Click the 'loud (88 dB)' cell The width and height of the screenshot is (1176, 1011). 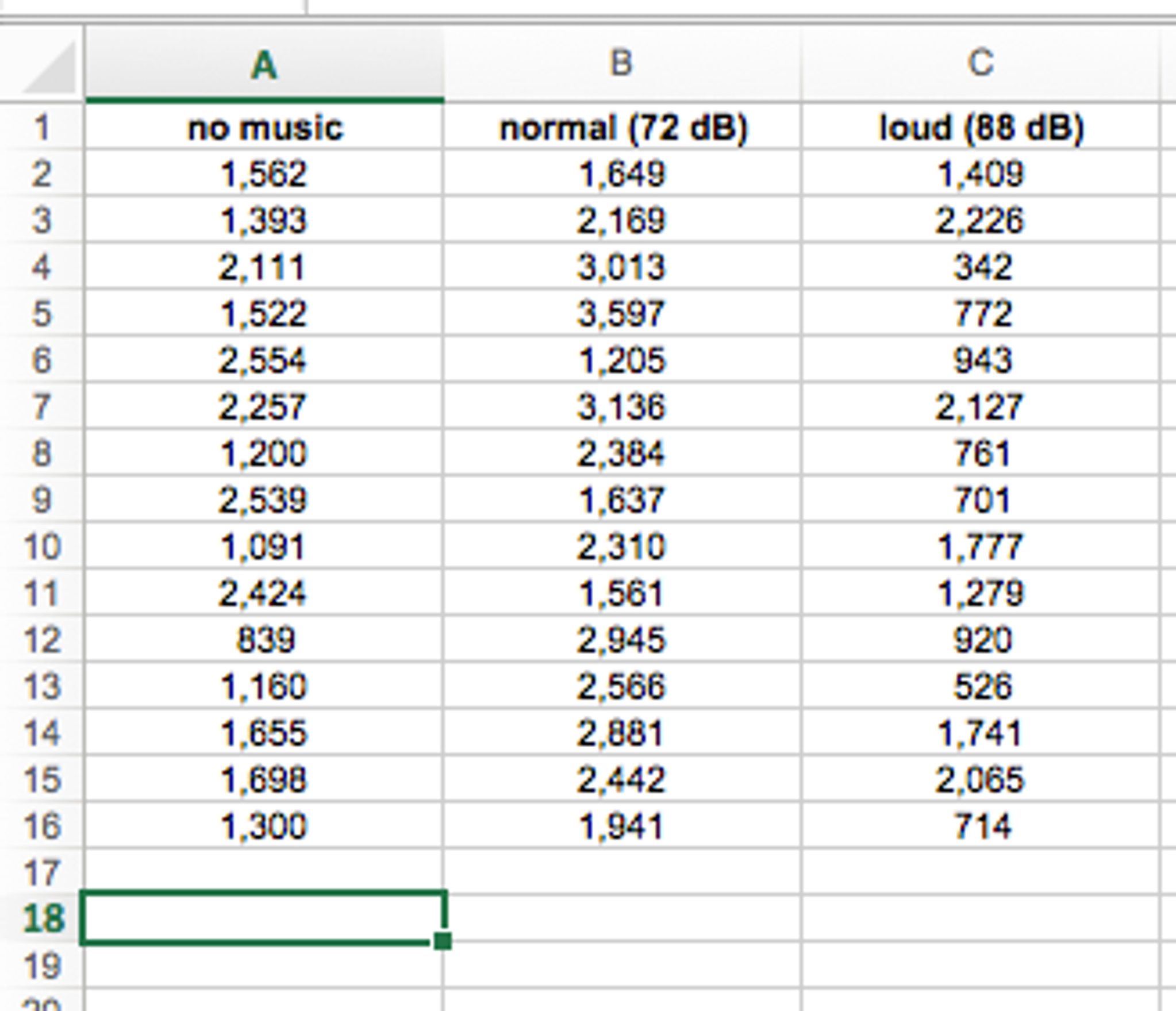point(981,127)
